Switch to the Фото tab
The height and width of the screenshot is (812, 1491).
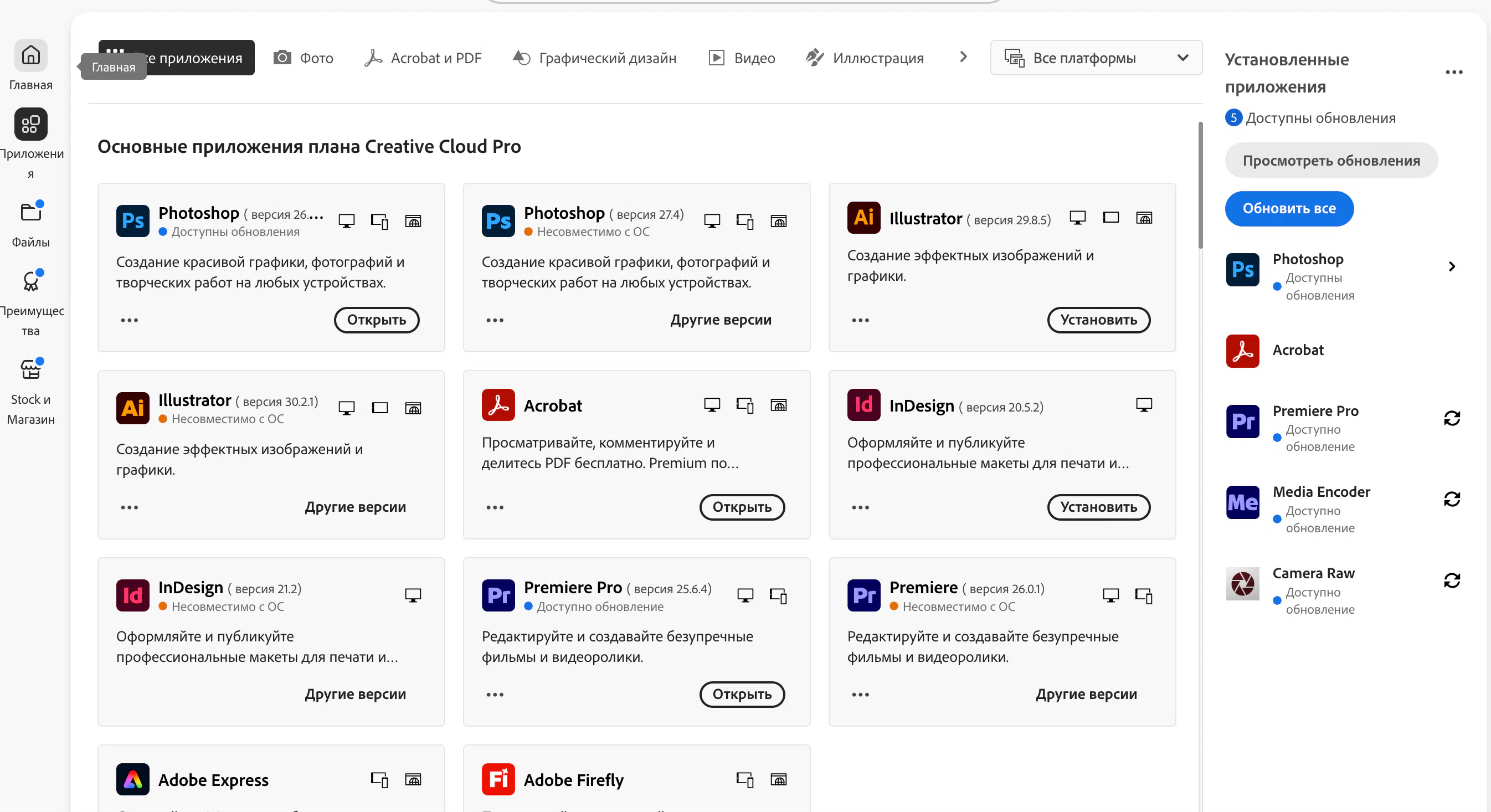pos(304,58)
